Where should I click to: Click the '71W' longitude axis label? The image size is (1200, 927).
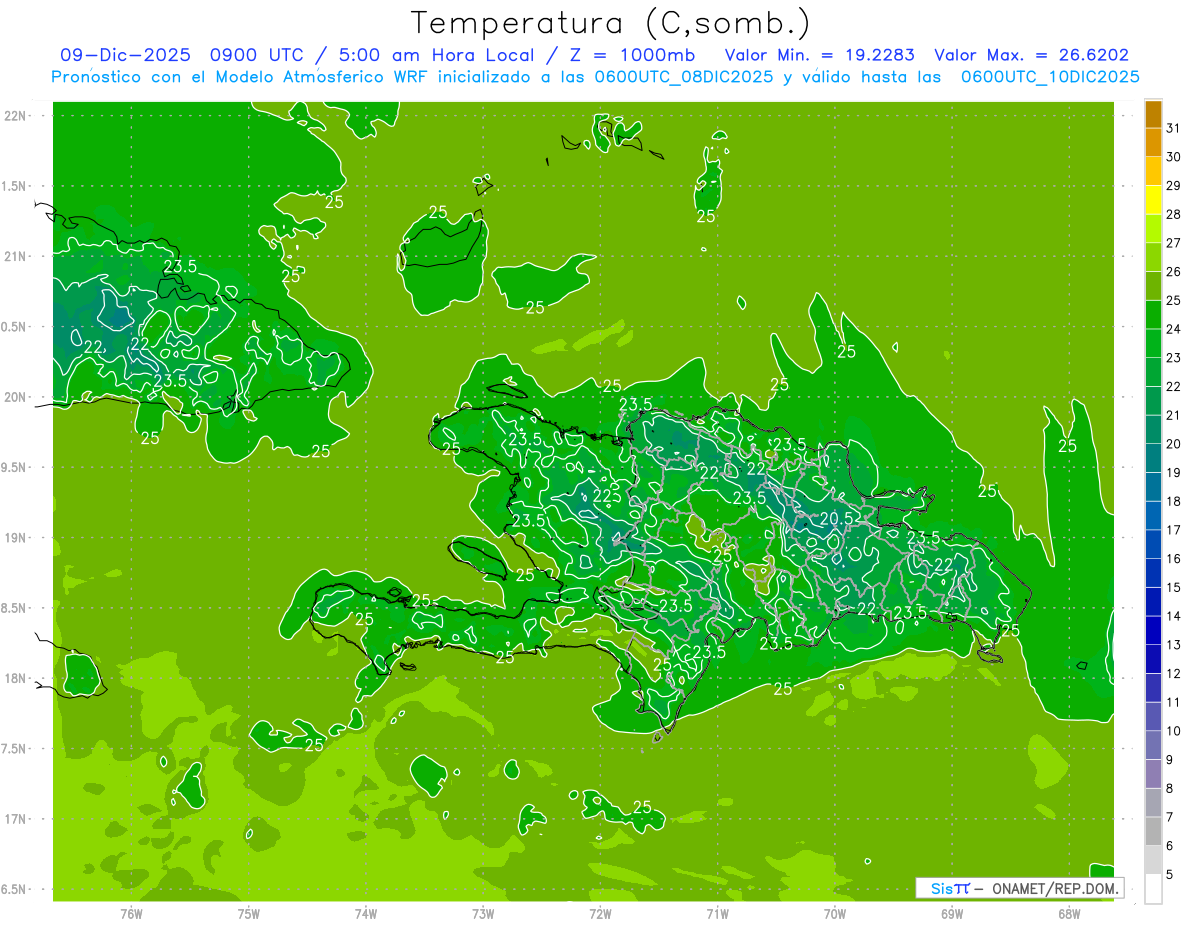point(717,914)
